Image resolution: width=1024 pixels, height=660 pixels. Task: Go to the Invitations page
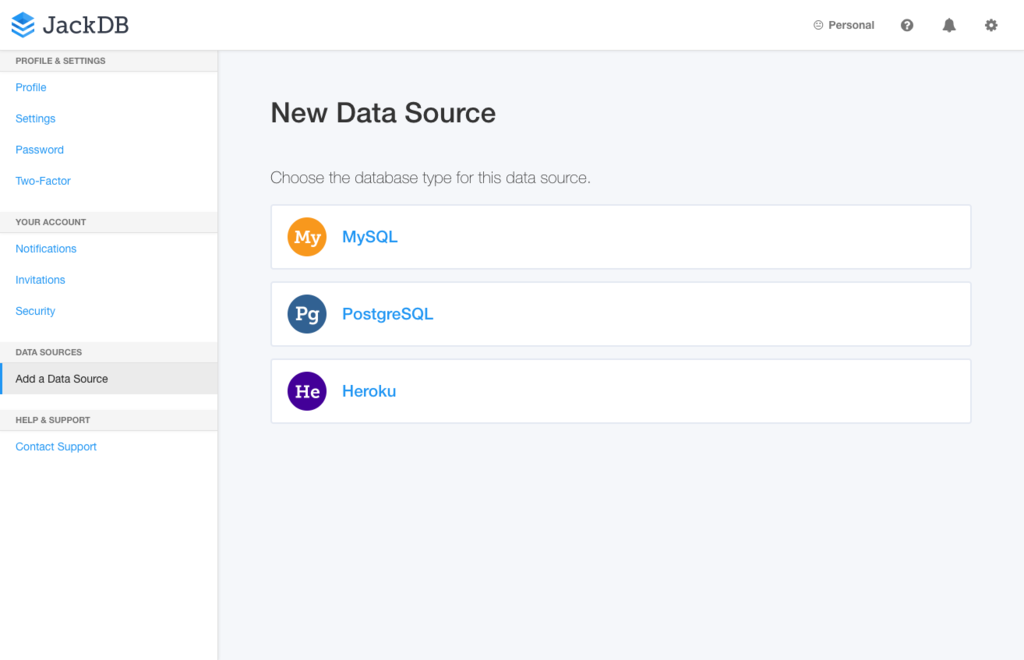[41, 280]
